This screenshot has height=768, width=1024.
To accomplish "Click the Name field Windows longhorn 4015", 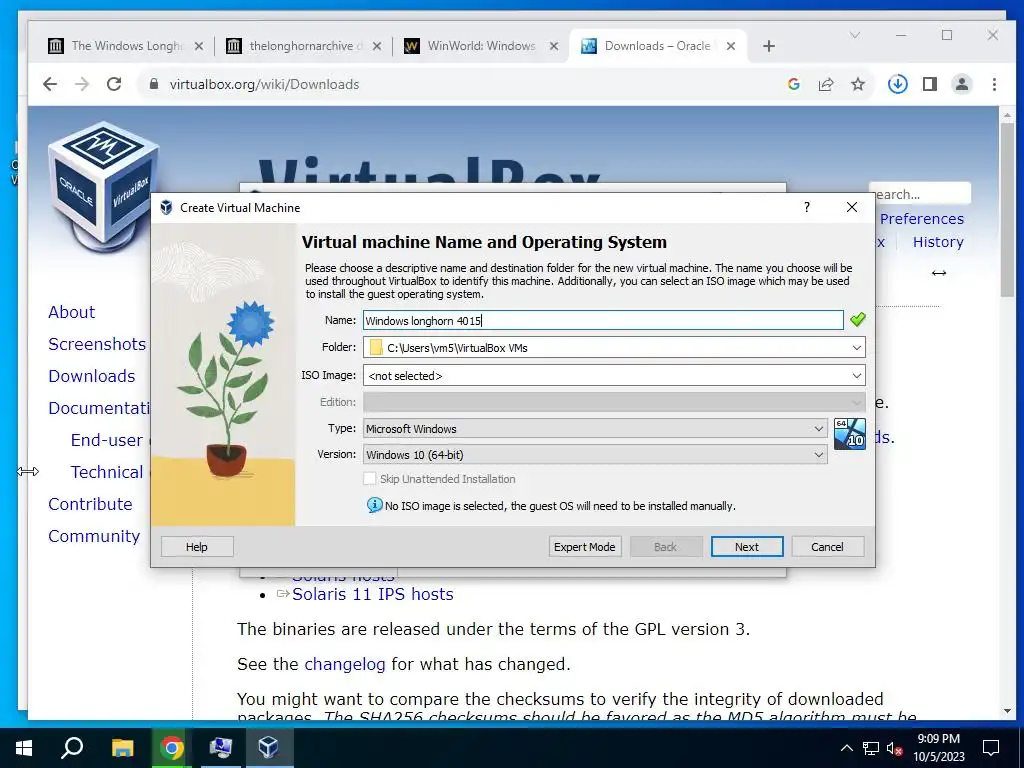I will pyautogui.click(x=603, y=321).
